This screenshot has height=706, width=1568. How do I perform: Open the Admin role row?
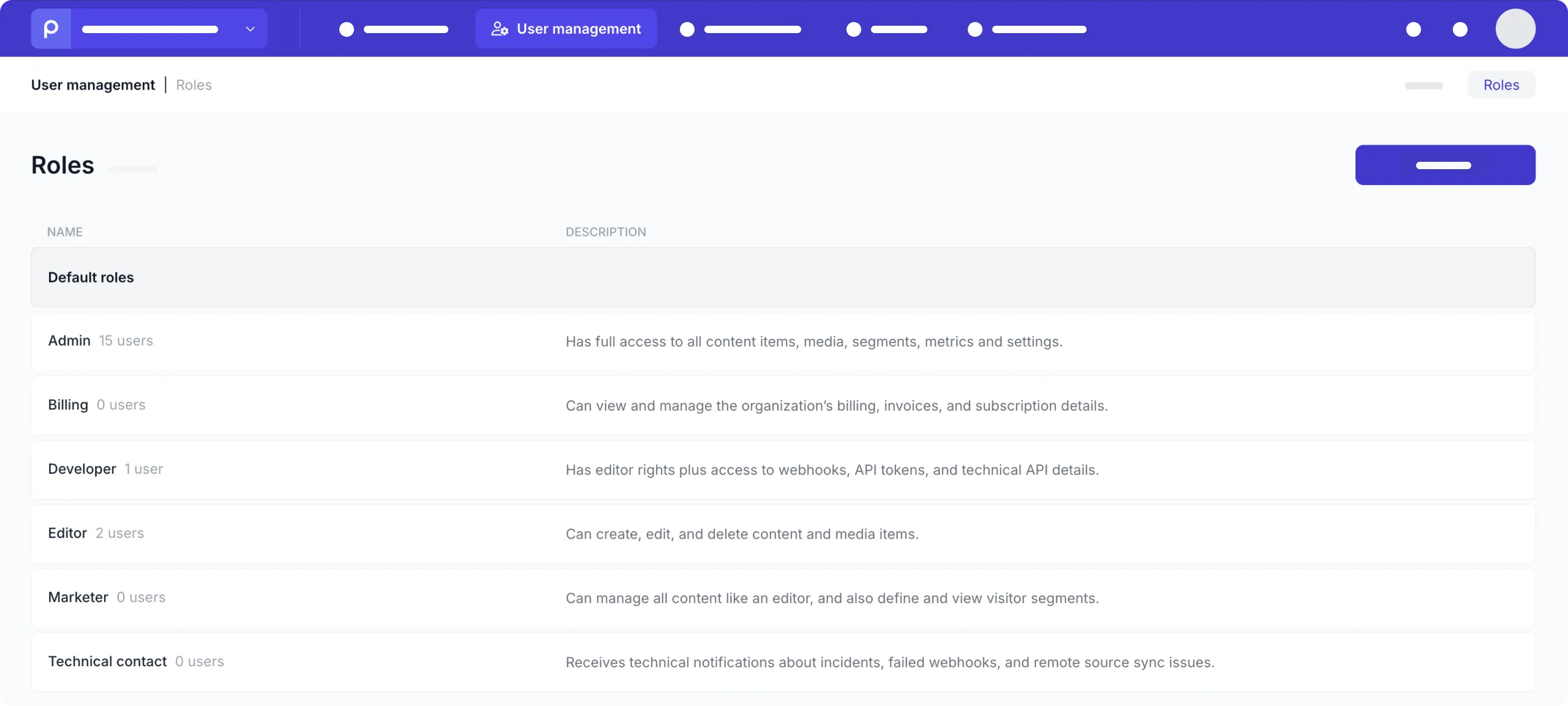click(783, 341)
